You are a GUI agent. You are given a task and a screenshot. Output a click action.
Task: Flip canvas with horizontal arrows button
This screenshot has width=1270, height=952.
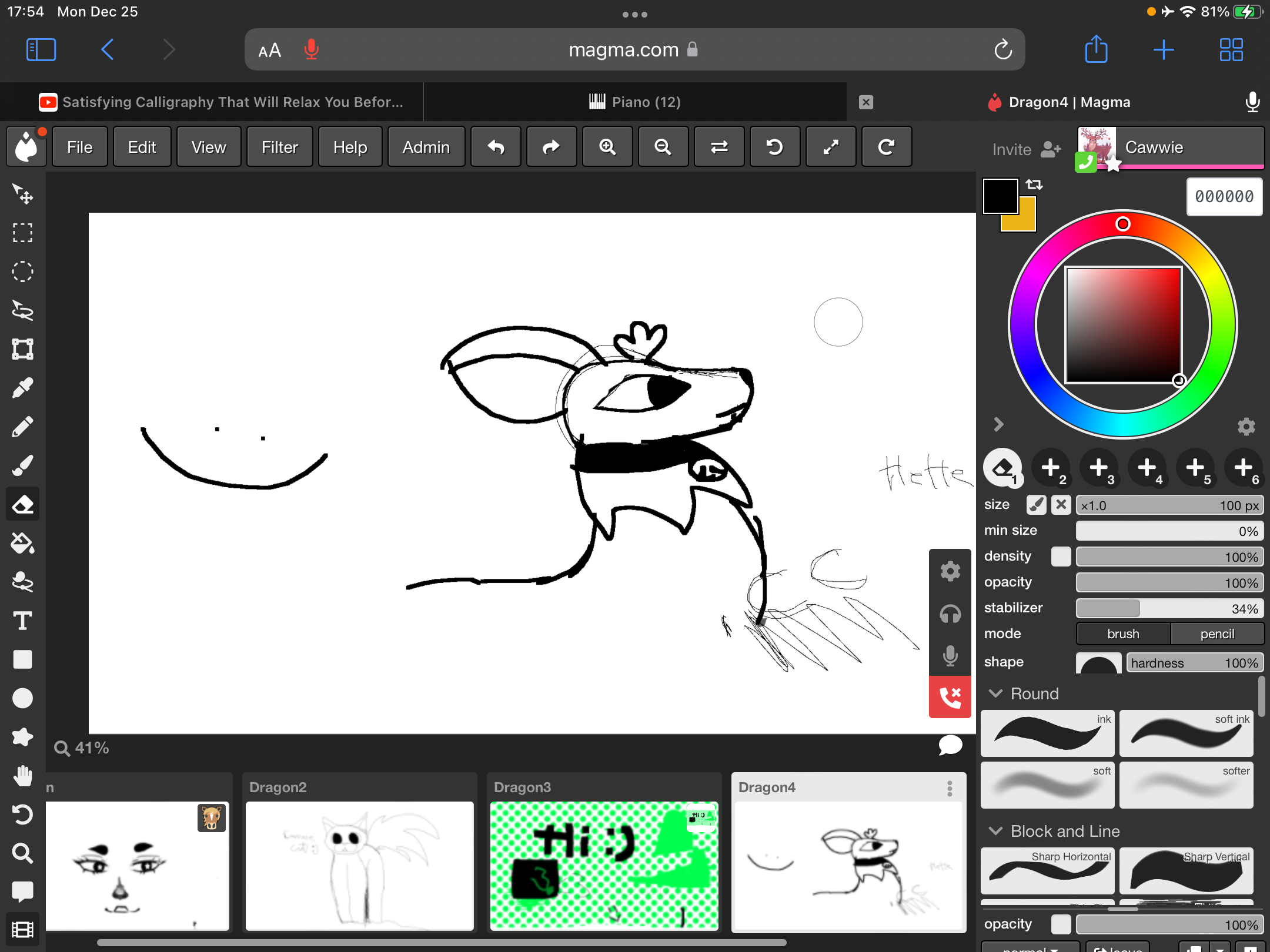click(719, 147)
